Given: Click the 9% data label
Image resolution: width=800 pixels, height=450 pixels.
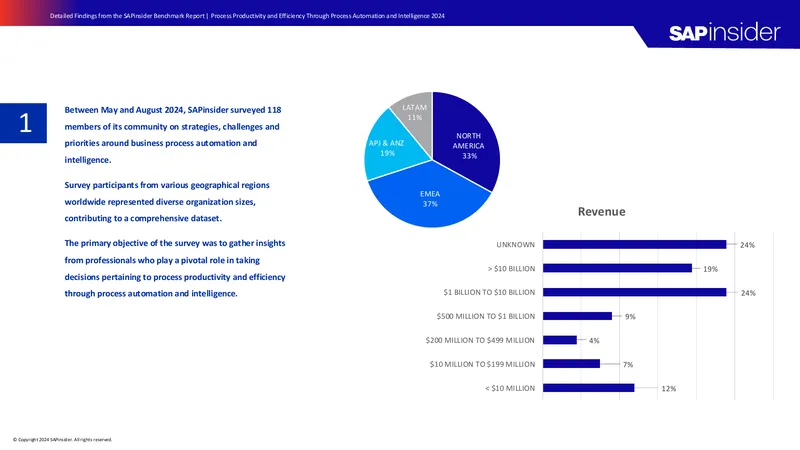Looking at the screenshot, I should (630, 317).
